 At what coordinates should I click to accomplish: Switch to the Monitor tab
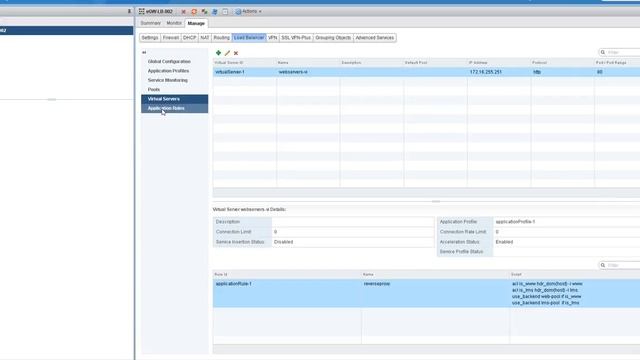click(x=174, y=23)
